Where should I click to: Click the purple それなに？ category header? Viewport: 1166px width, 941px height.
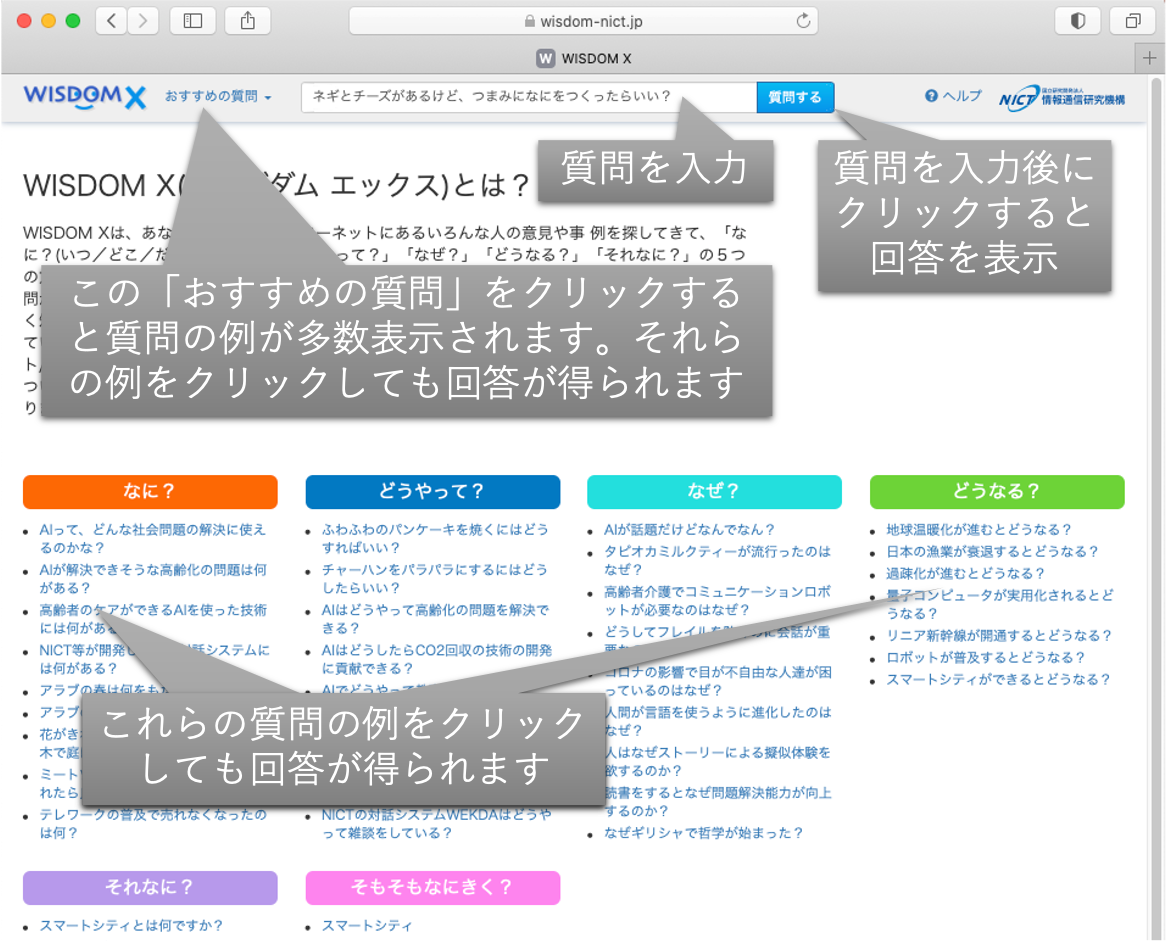pos(150,887)
